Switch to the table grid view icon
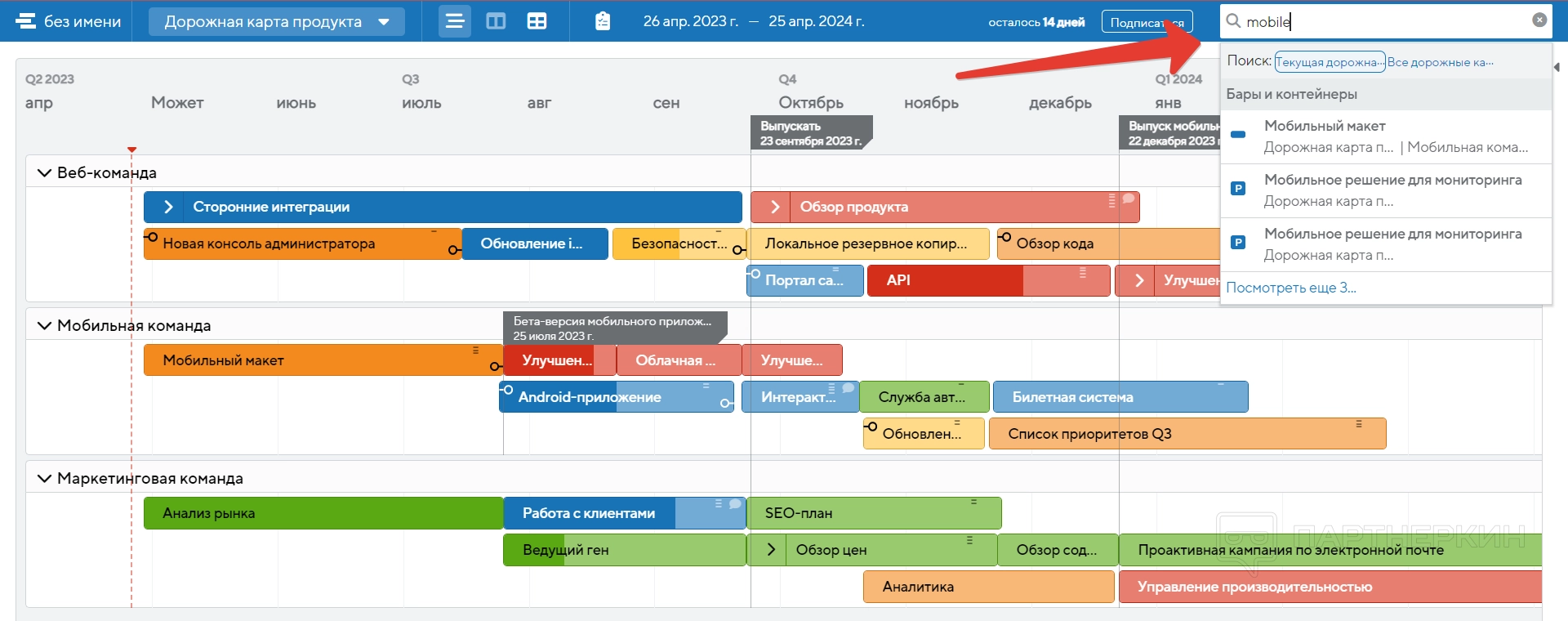Screen dimensions: 1568x621 point(537,21)
